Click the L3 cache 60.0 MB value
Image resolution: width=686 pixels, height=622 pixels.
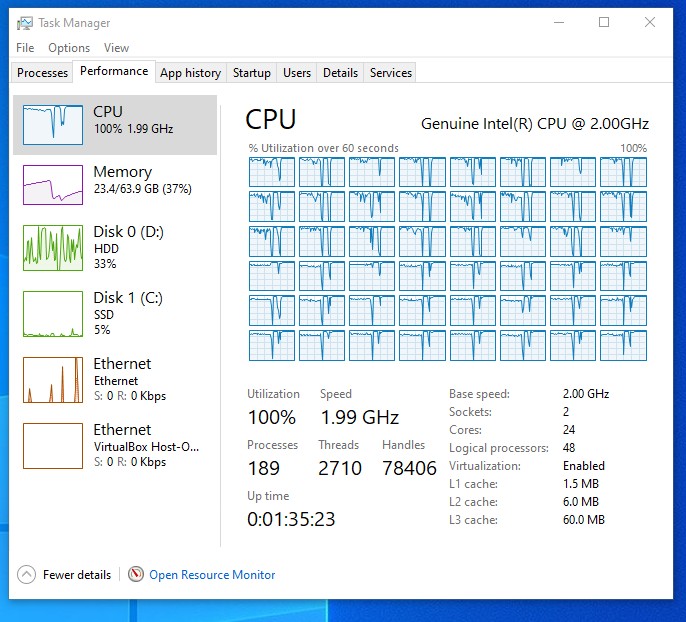(x=584, y=520)
